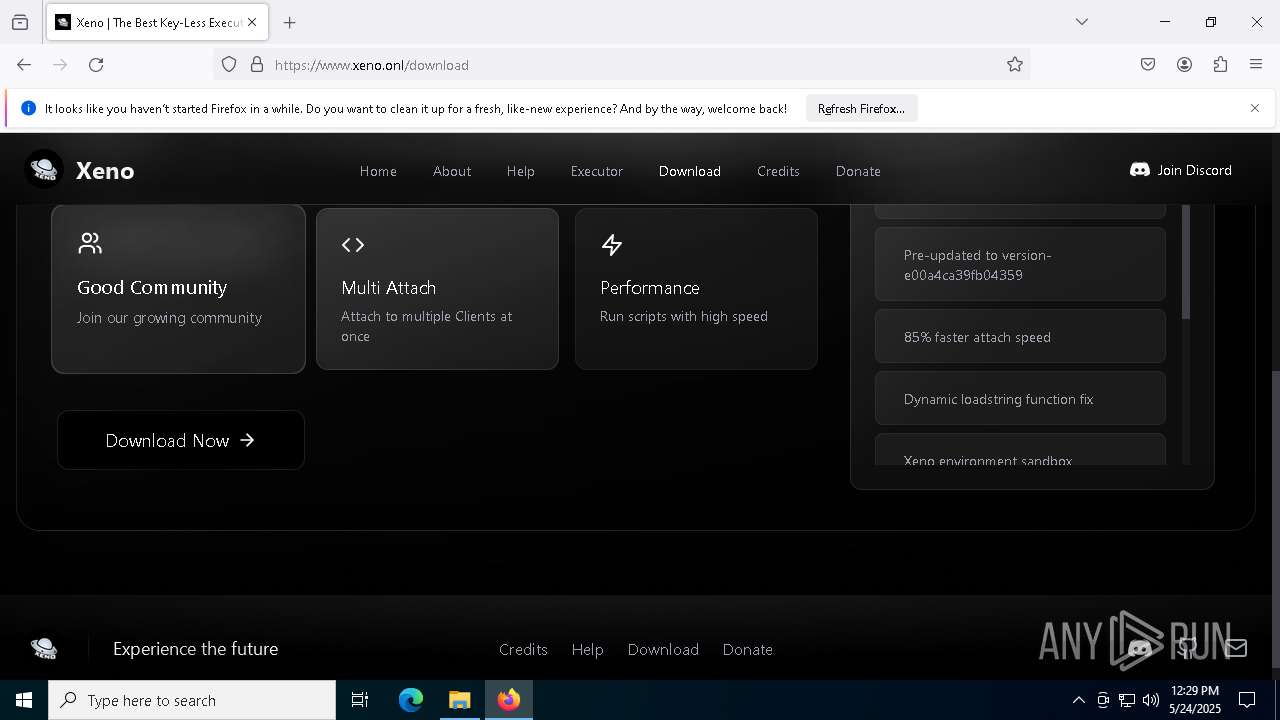
Task: Show hidden system tray icons
Action: click(1078, 700)
